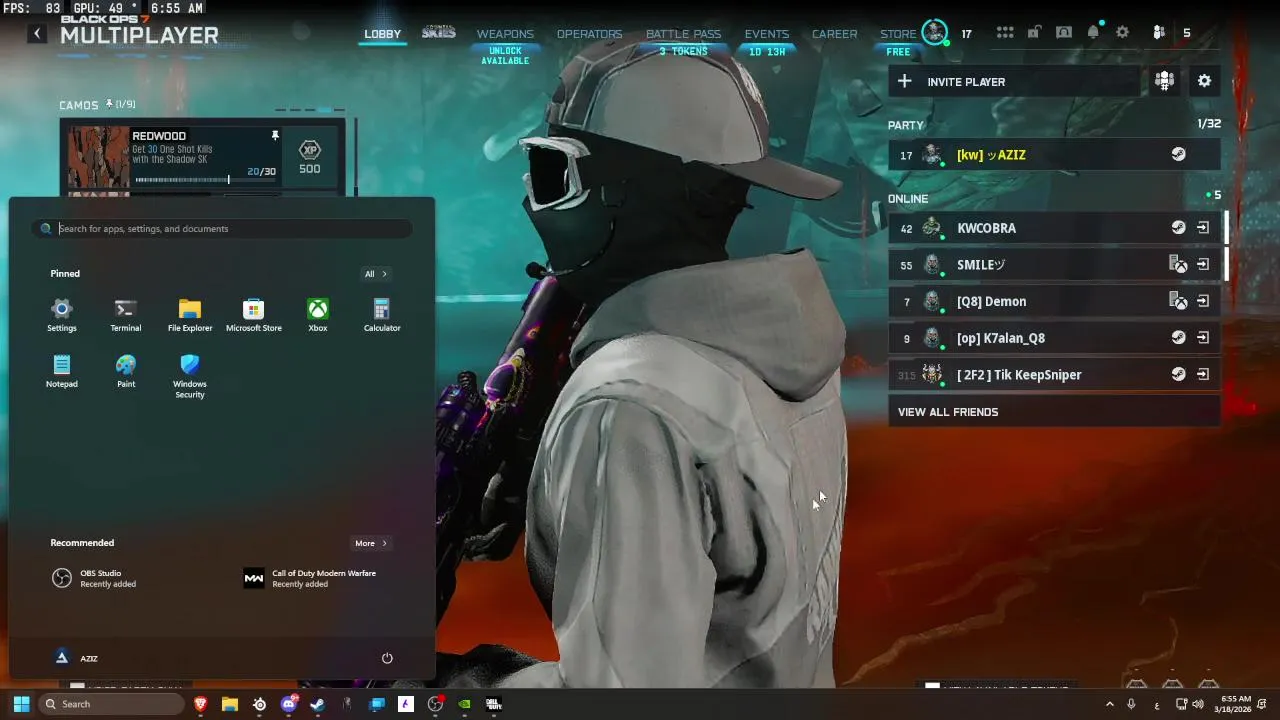Click the Start menu power icon

coord(387,658)
